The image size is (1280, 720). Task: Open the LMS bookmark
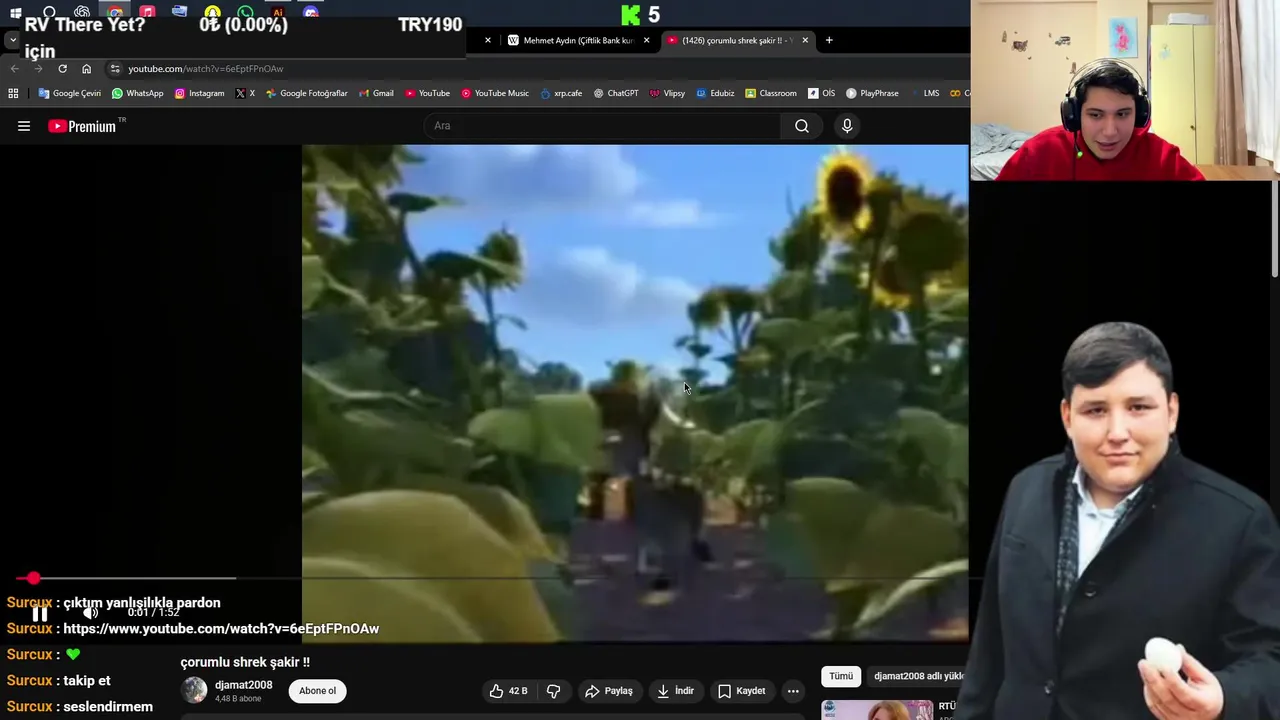(x=925, y=93)
